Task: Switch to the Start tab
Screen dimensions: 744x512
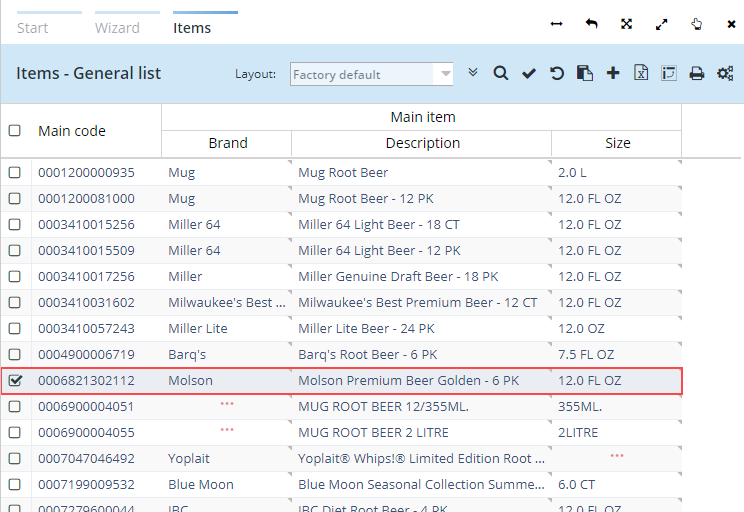Action: (33, 28)
